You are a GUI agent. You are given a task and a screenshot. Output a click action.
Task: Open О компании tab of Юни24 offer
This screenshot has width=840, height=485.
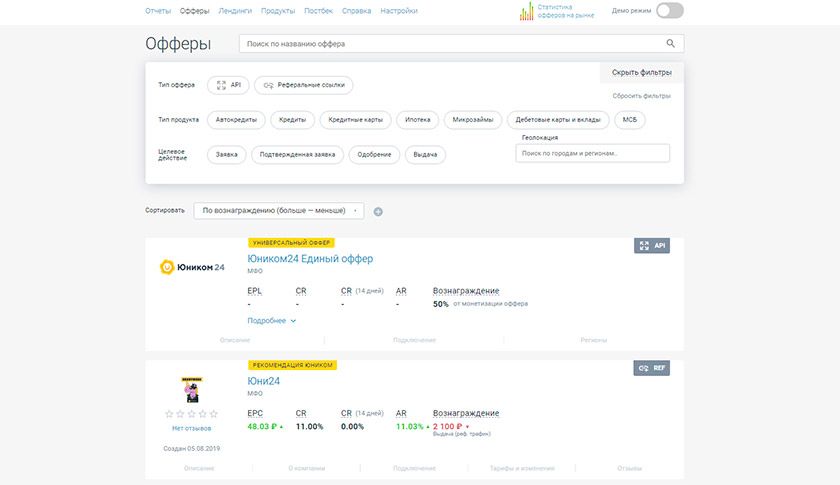click(x=306, y=468)
